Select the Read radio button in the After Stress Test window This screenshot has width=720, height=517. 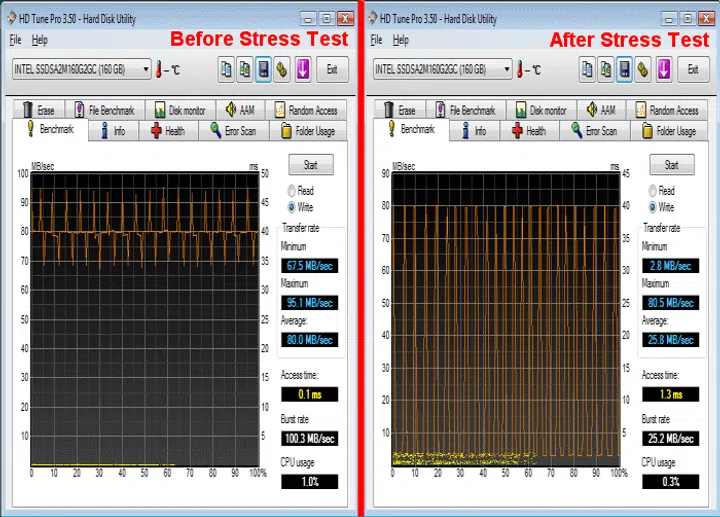654,190
